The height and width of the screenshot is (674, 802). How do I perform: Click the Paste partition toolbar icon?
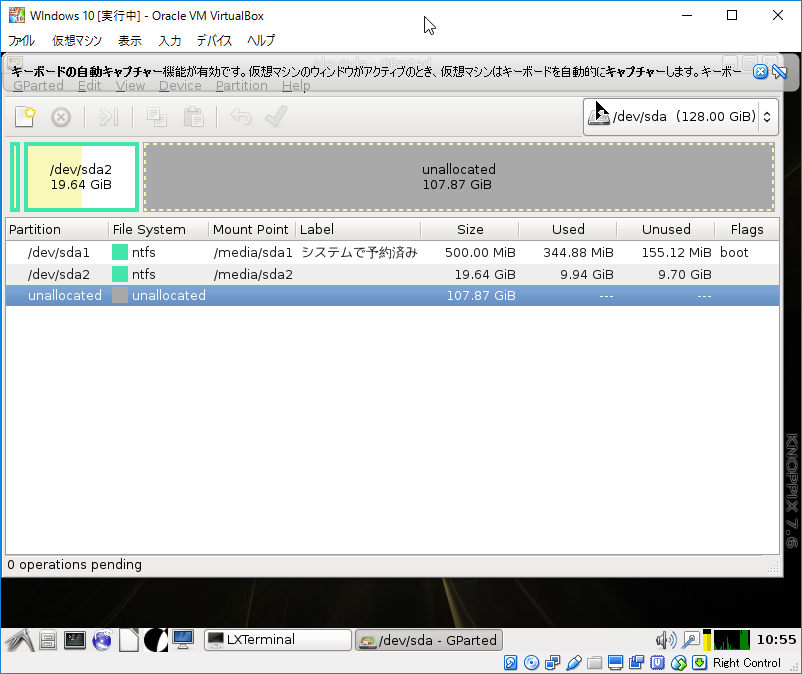[194, 117]
